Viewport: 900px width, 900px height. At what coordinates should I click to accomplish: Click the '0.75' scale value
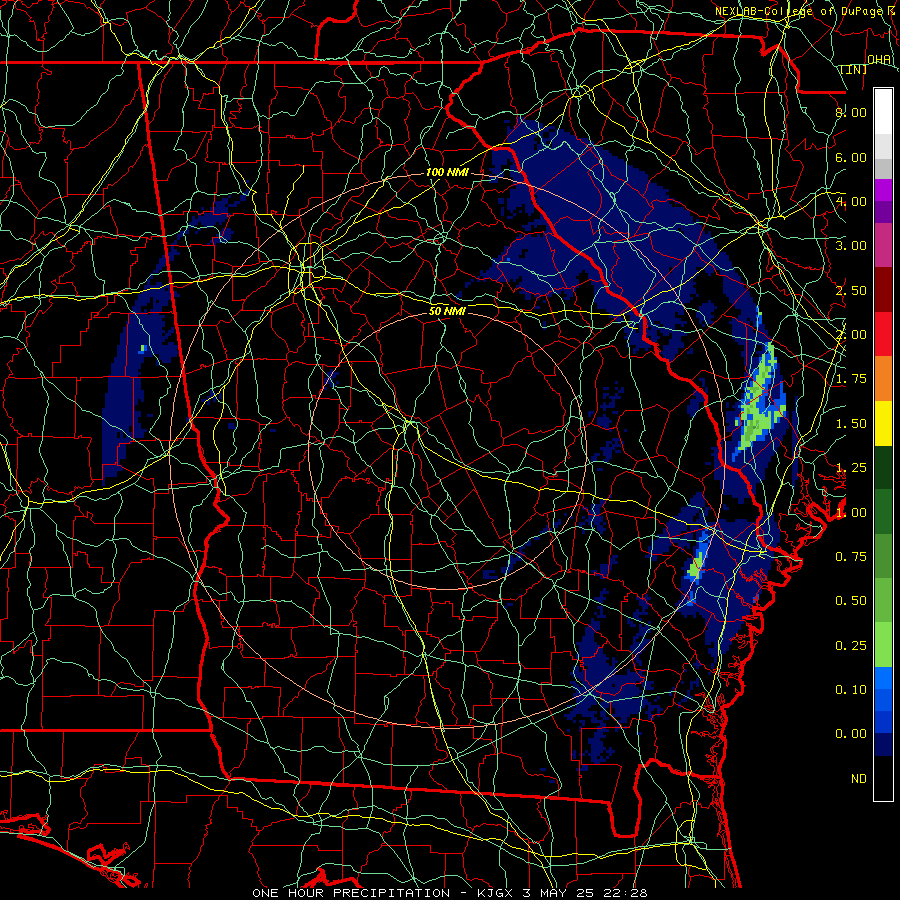coord(851,557)
